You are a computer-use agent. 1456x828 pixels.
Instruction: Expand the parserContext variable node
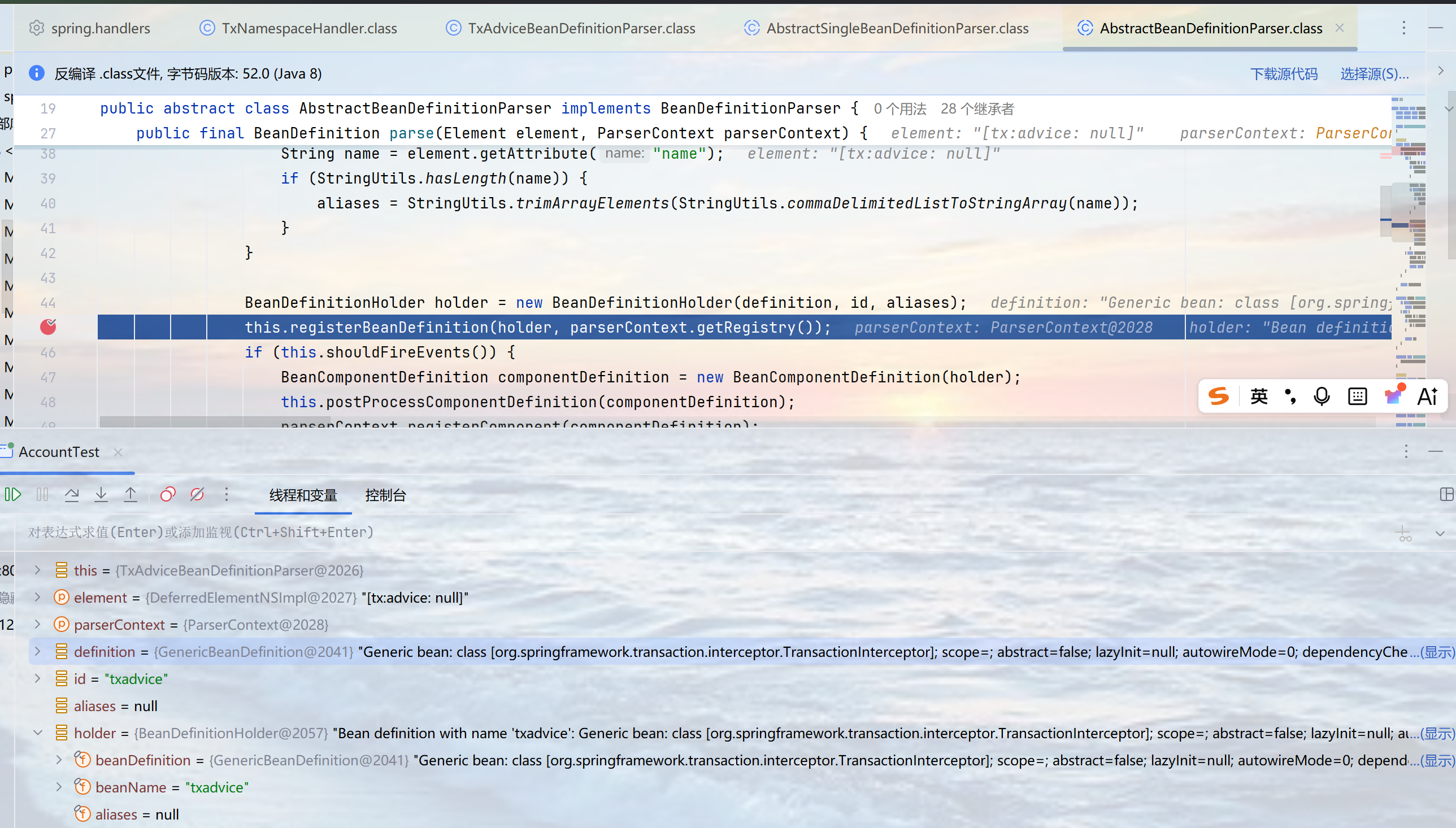click(x=37, y=625)
